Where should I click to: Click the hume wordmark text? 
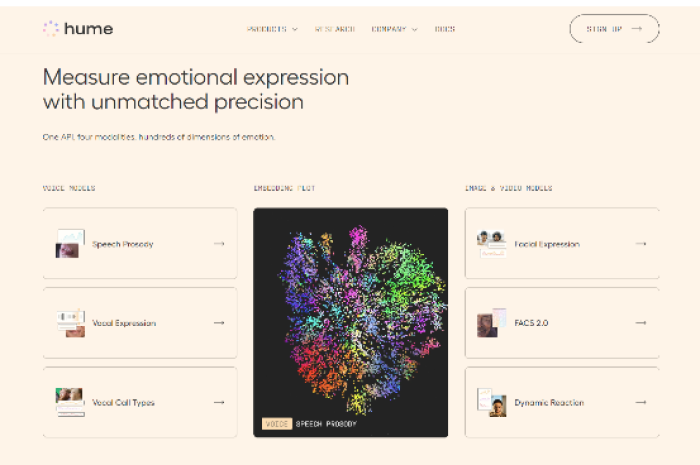pos(88,29)
